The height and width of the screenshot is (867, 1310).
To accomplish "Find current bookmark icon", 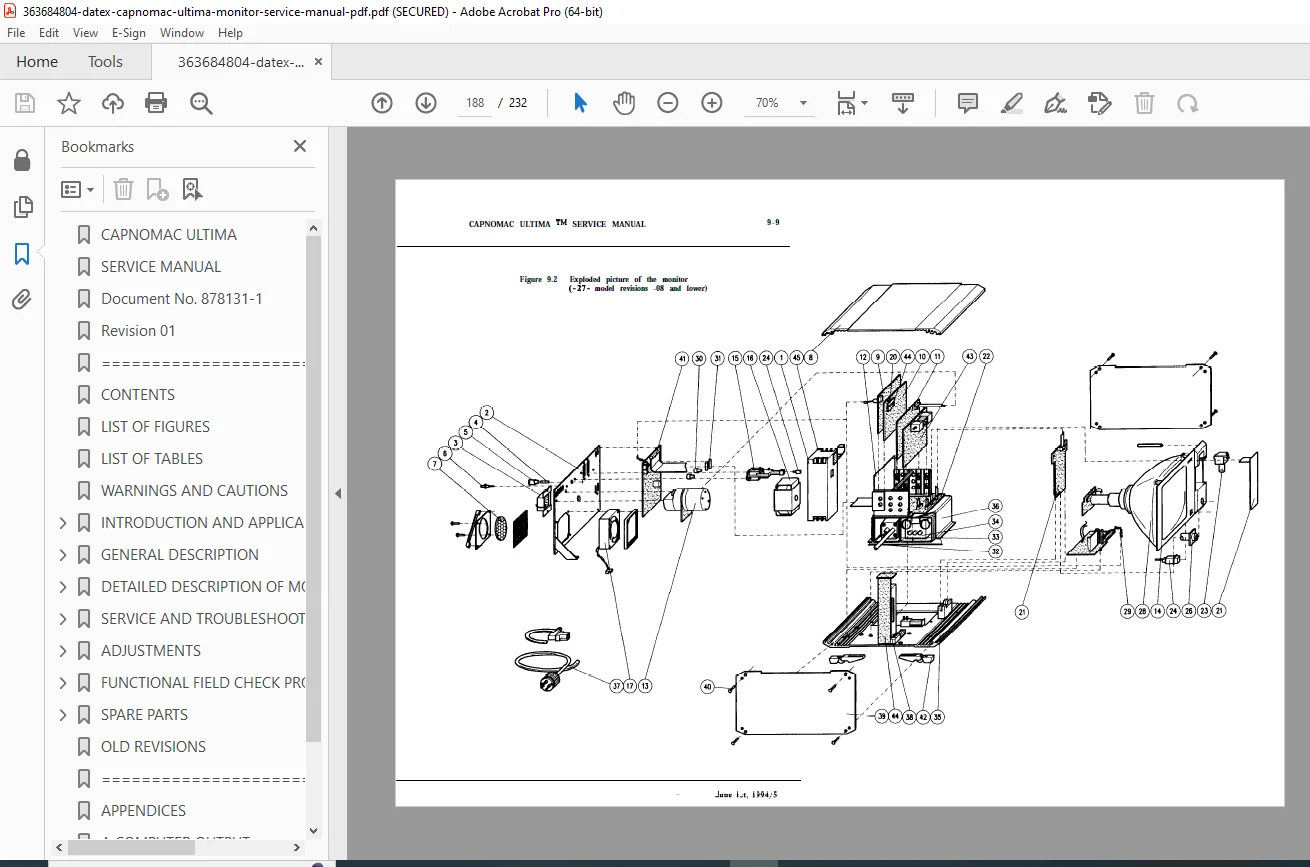I will tap(192, 189).
